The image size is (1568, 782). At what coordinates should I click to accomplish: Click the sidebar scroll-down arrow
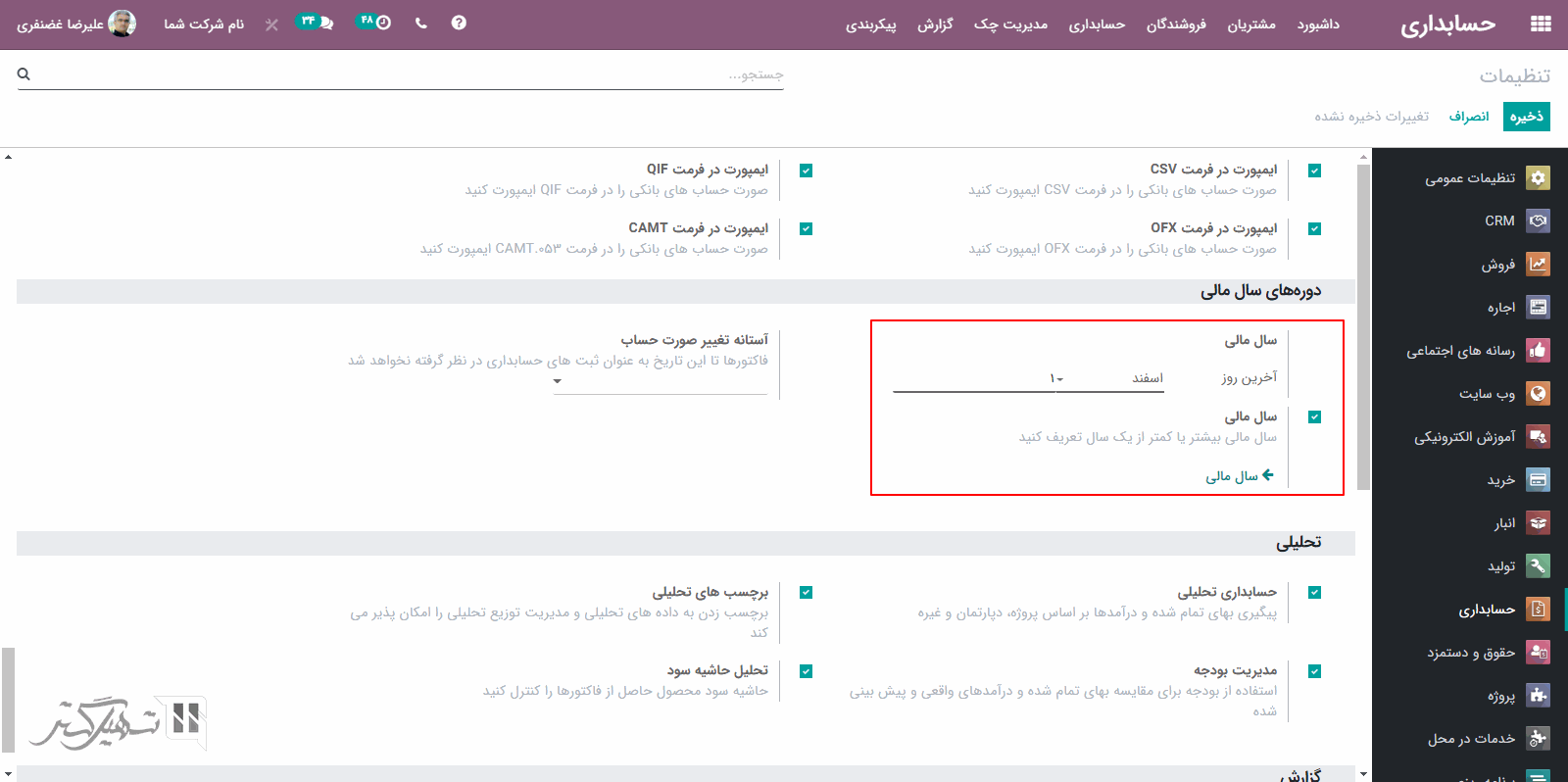pos(1363,773)
